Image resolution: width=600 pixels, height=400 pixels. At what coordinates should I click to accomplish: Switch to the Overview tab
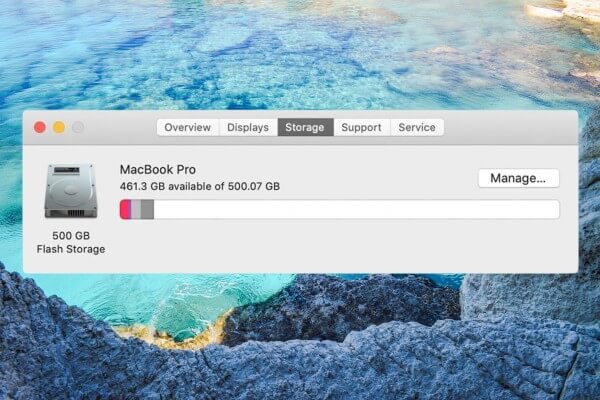tap(188, 127)
